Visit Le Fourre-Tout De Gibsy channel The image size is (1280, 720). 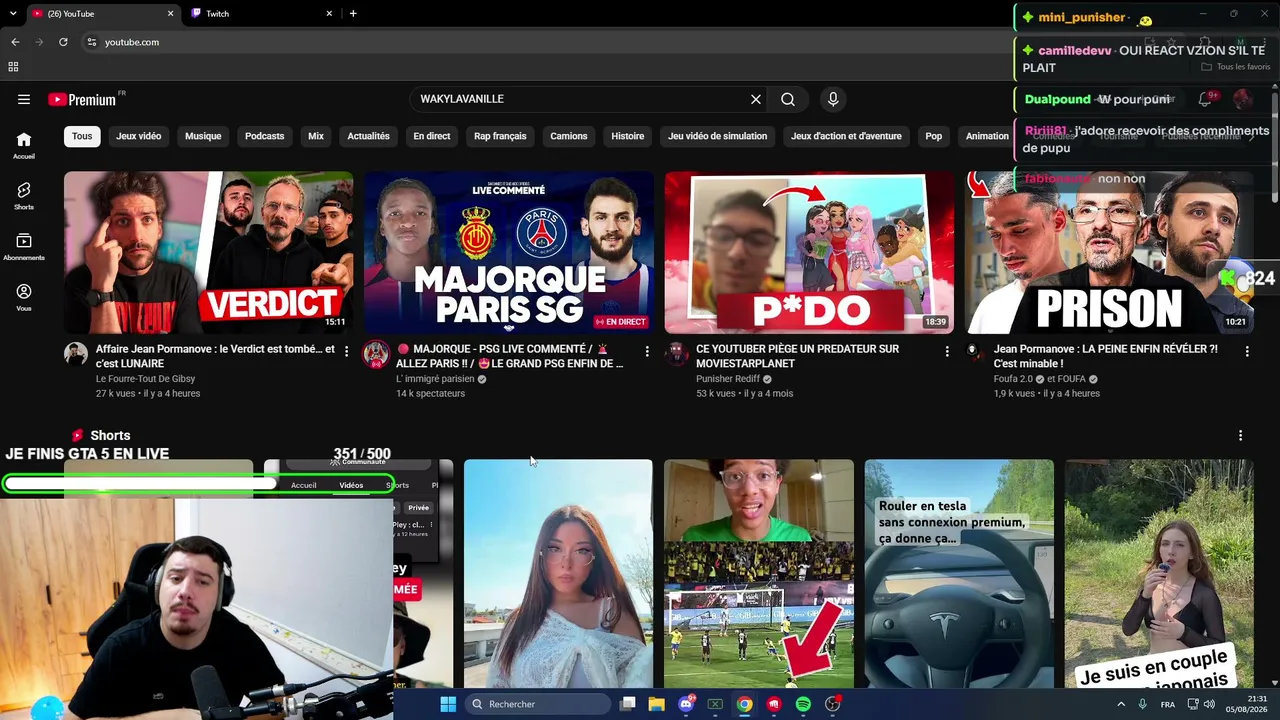[x=146, y=379]
